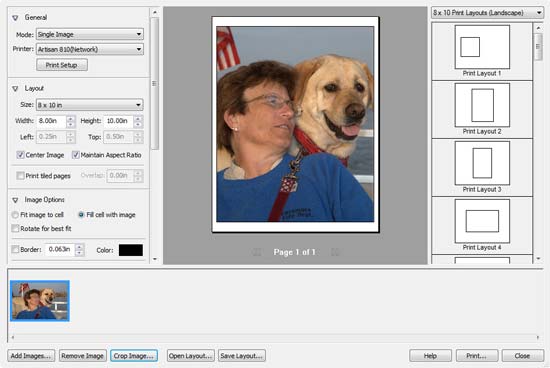Click the Crop Image button
550x368 pixels.
click(134, 356)
